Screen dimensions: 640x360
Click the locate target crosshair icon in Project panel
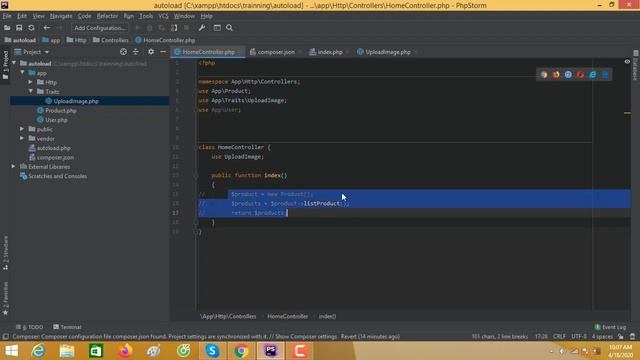pos(123,52)
